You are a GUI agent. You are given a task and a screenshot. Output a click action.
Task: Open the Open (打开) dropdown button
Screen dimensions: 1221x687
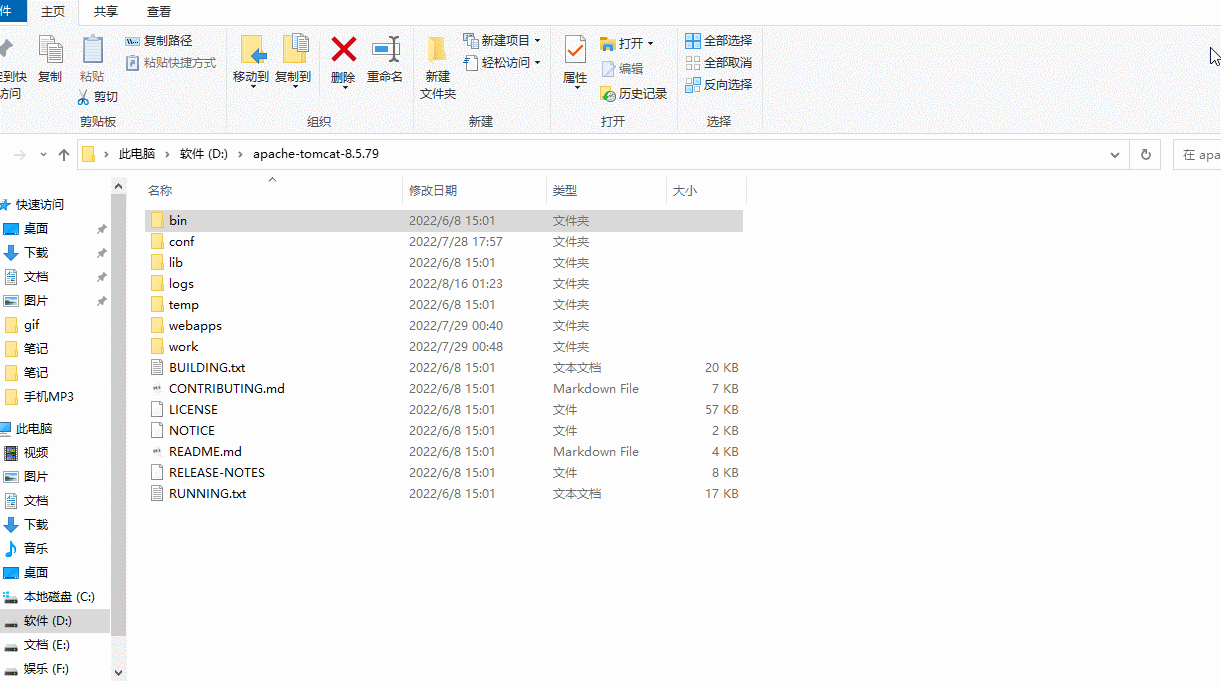tap(627, 44)
